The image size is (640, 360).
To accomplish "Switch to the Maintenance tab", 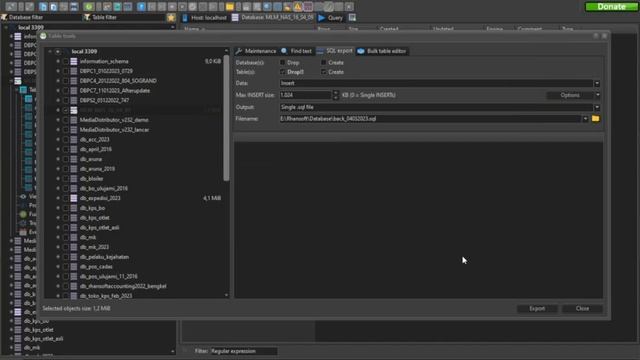I will click(256, 51).
